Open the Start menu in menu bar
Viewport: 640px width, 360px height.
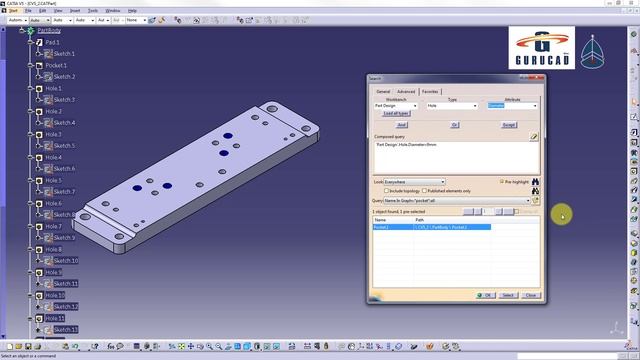[x=13, y=11]
